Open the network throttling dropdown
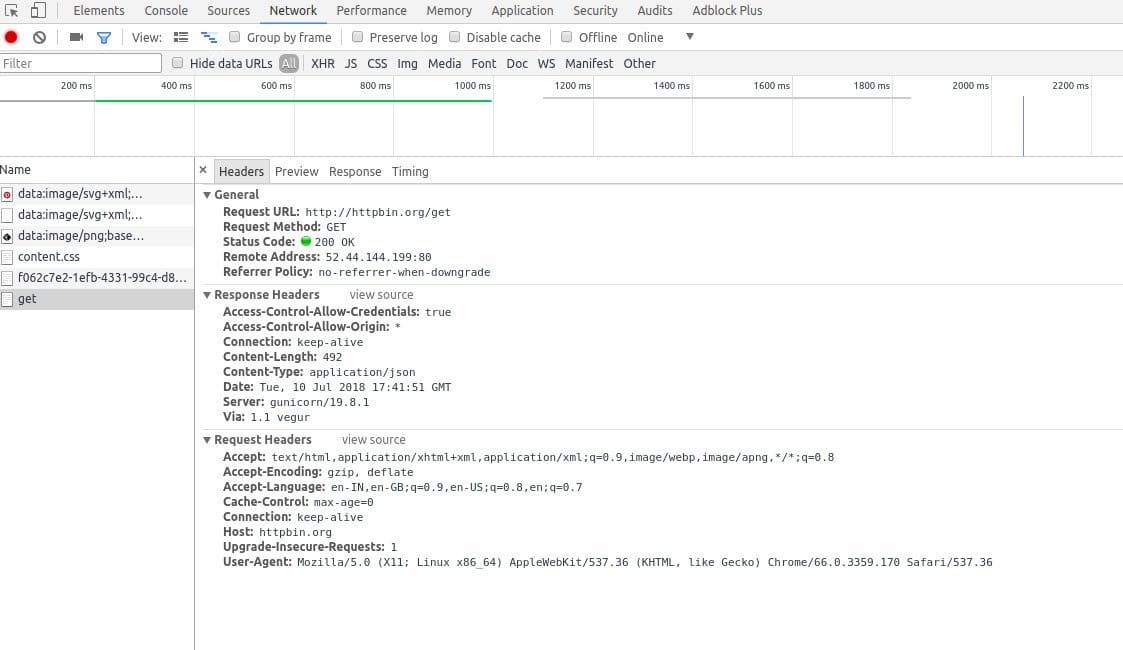Viewport: 1123px width, 650px height. [689, 37]
